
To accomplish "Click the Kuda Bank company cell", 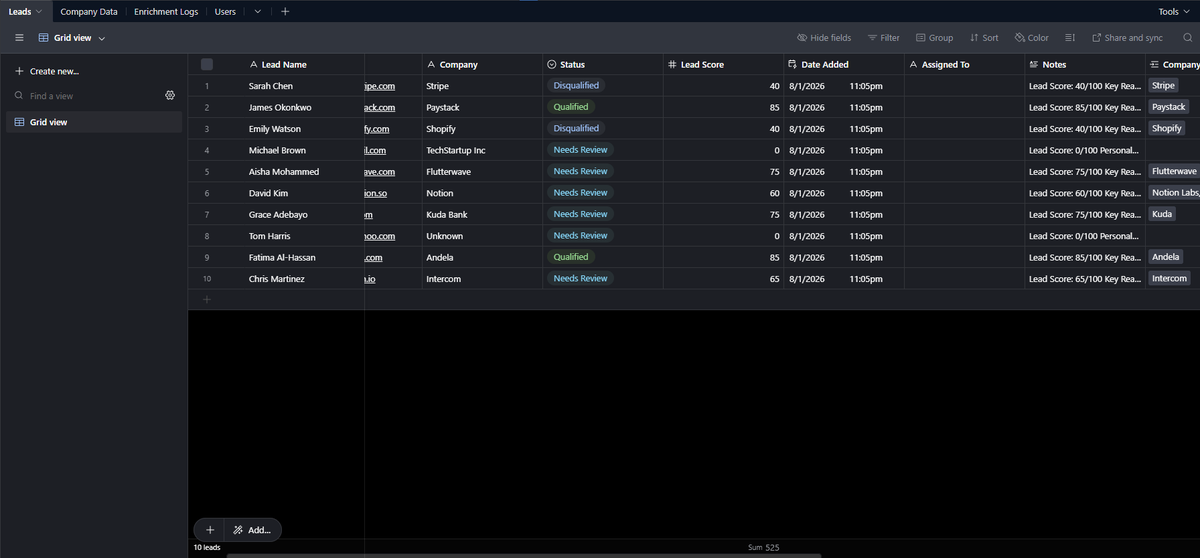I will click(x=482, y=215).
